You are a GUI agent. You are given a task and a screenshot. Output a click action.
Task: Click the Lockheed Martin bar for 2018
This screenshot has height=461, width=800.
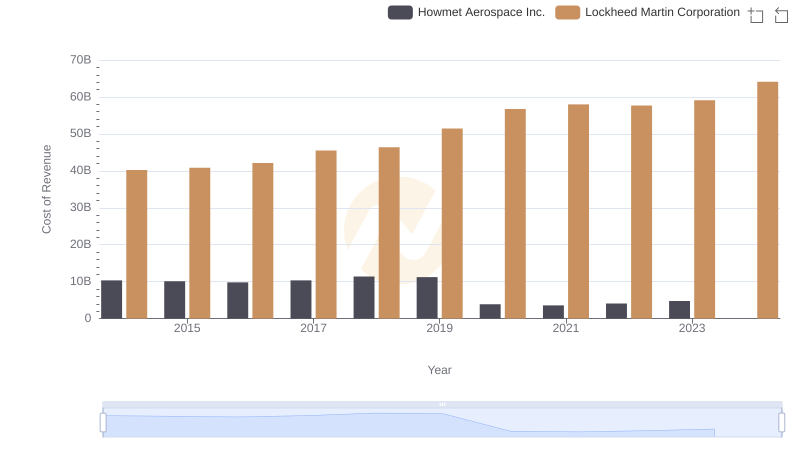389,233
